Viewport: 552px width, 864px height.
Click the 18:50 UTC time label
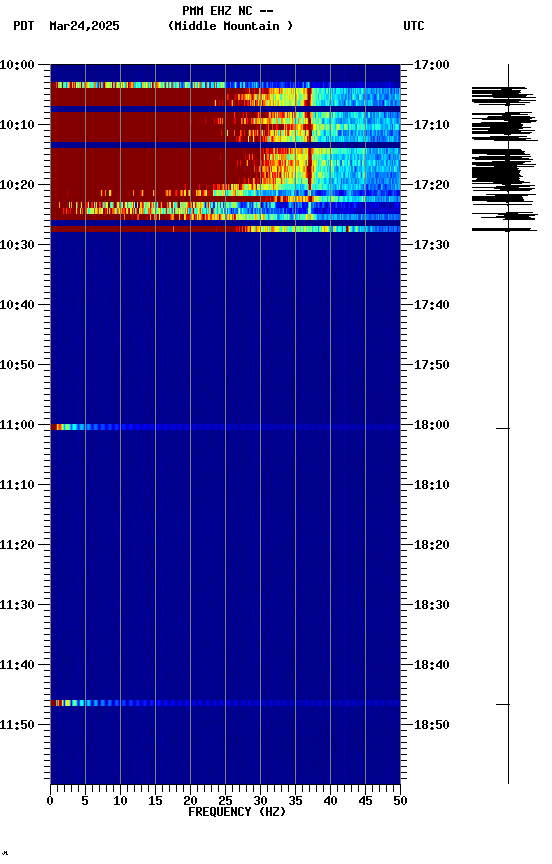click(x=432, y=725)
